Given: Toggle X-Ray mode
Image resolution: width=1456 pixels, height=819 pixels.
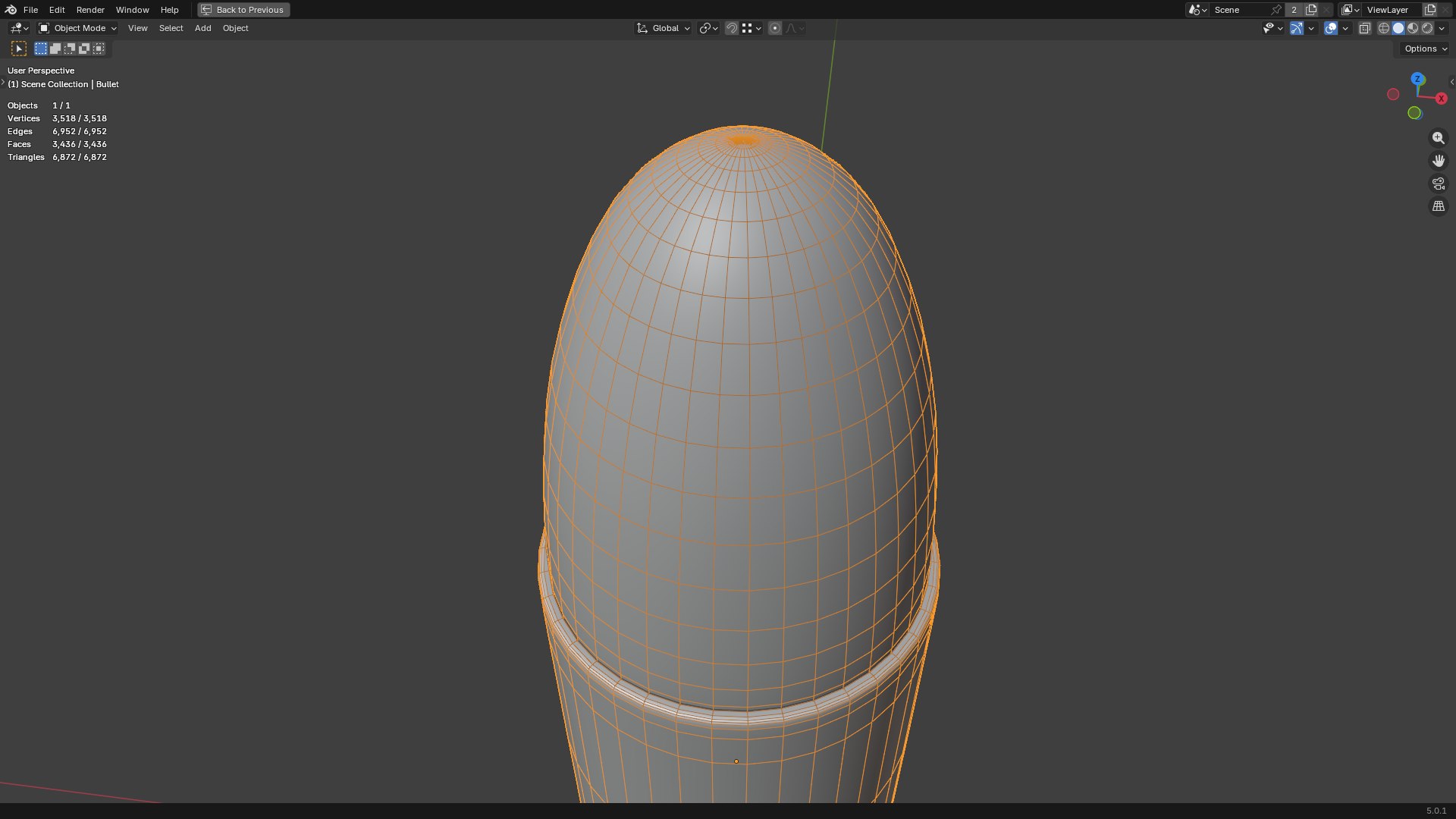Looking at the screenshot, I should pos(1365,28).
